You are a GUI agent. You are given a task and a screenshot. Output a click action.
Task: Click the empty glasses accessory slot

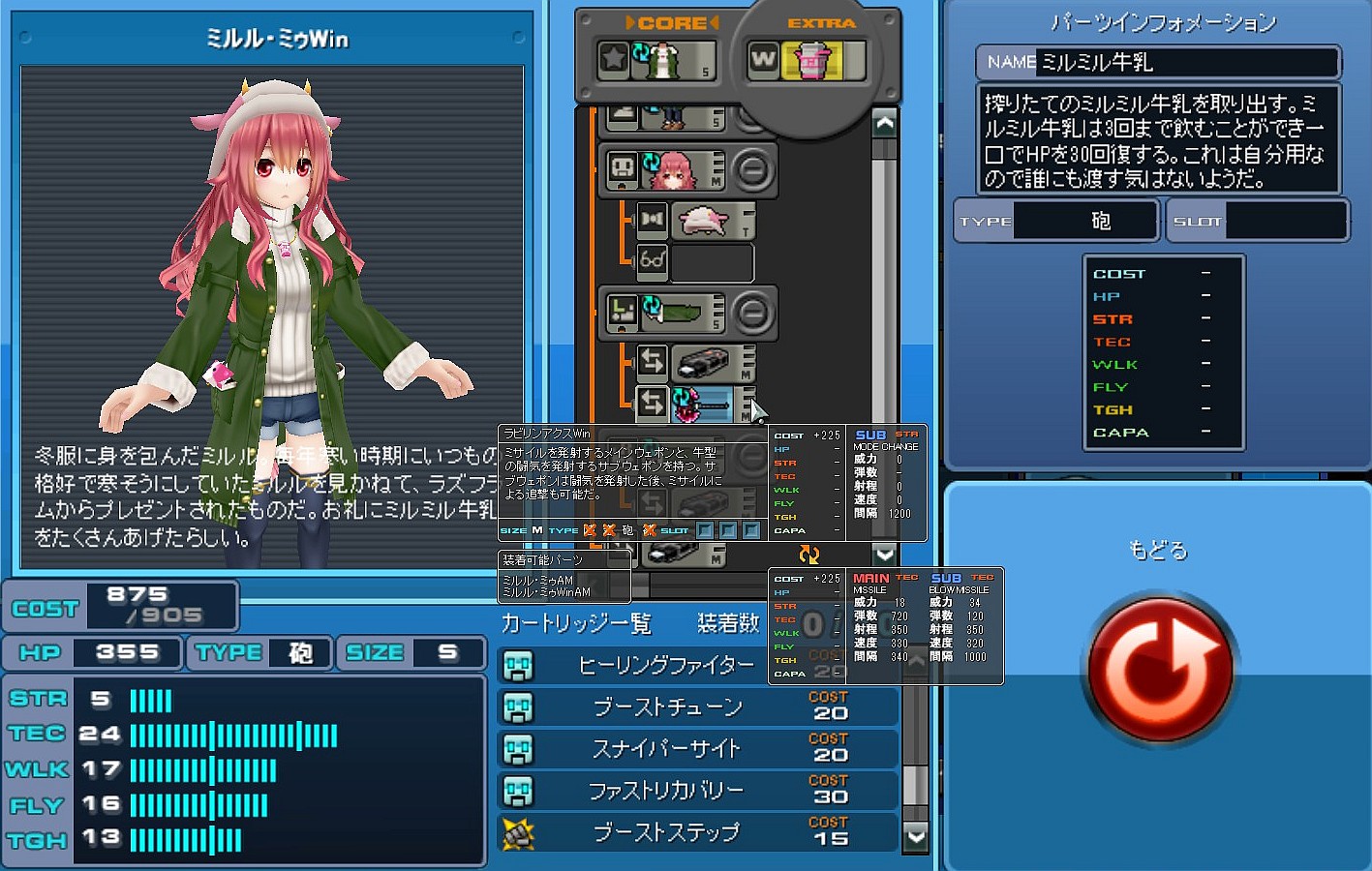click(x=712, y=262)
